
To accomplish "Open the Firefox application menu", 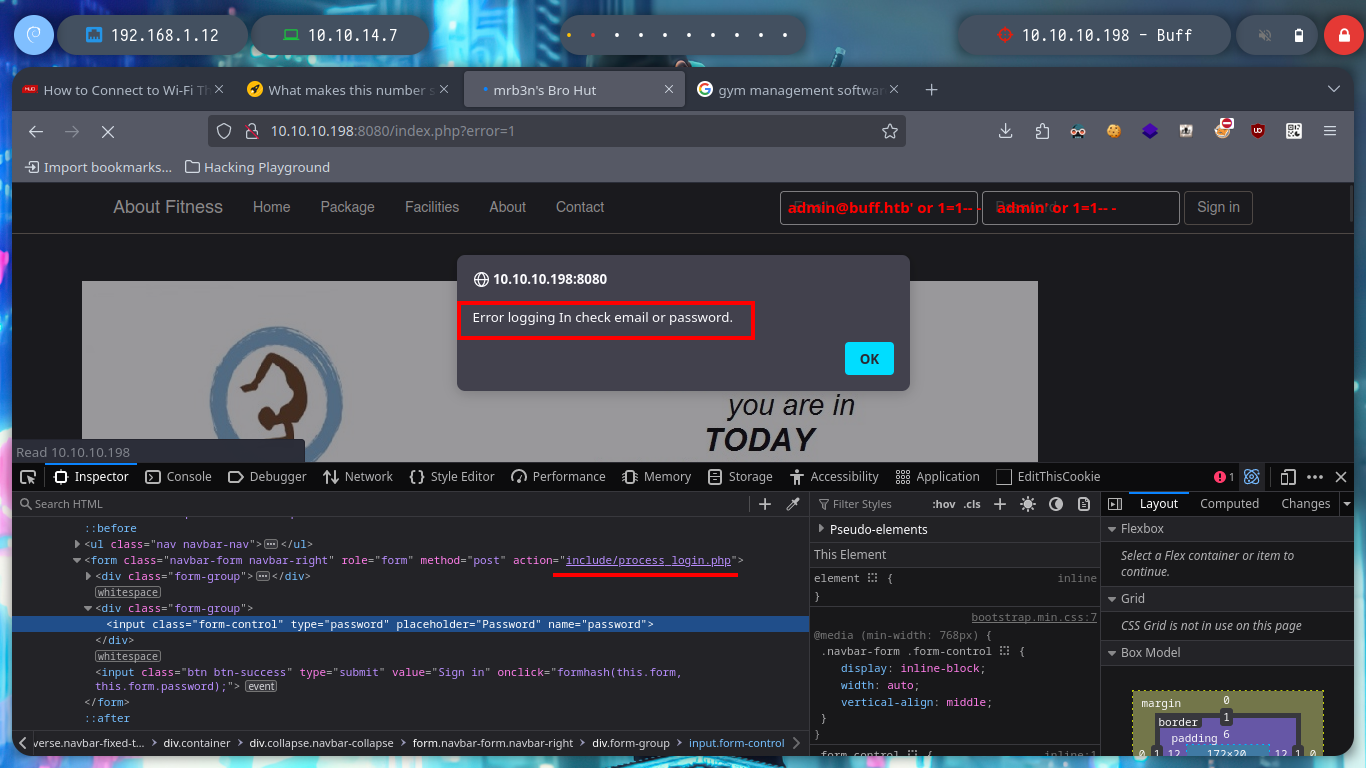I will click(x=1330, y=131).
